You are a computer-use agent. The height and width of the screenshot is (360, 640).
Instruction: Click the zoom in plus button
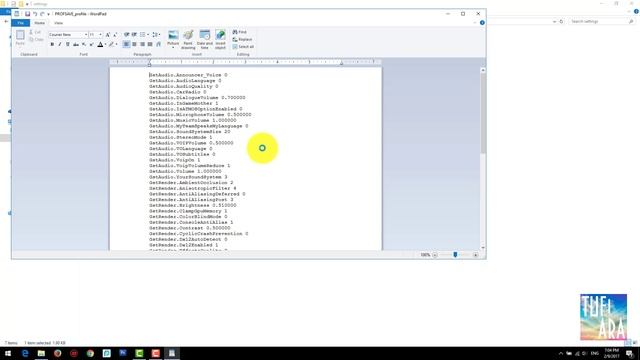click(476, 255)
